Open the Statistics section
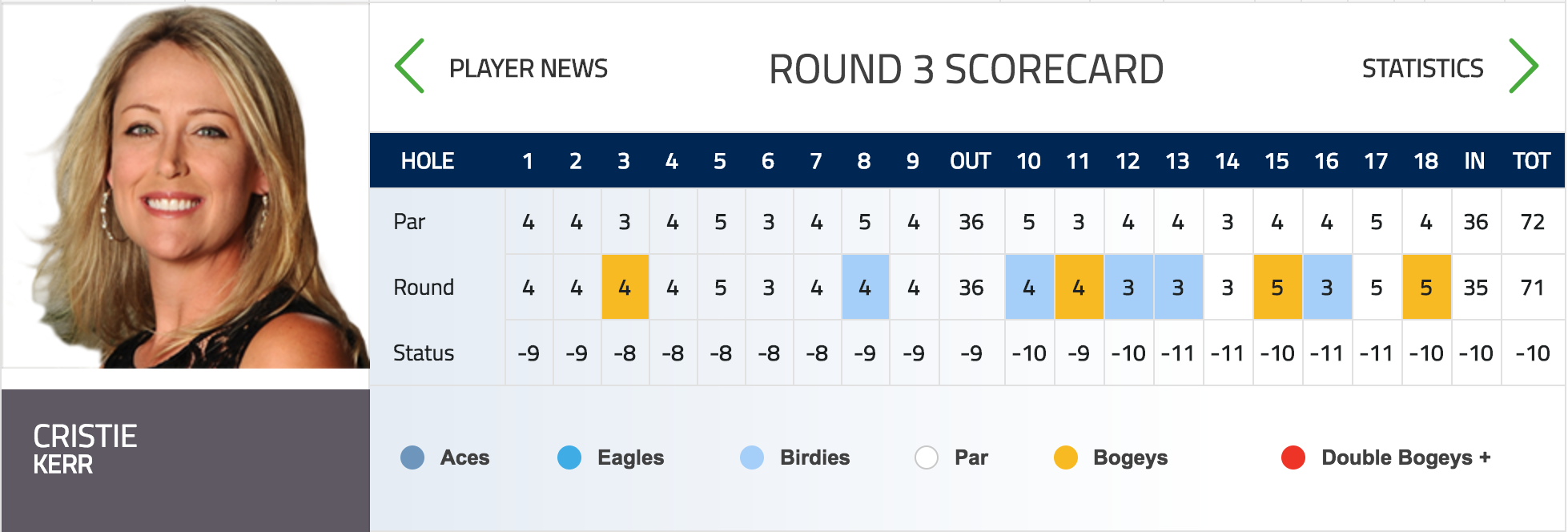Image resolution: width=1568 pixels, height=532 pixels. [x=1422, y=69]
